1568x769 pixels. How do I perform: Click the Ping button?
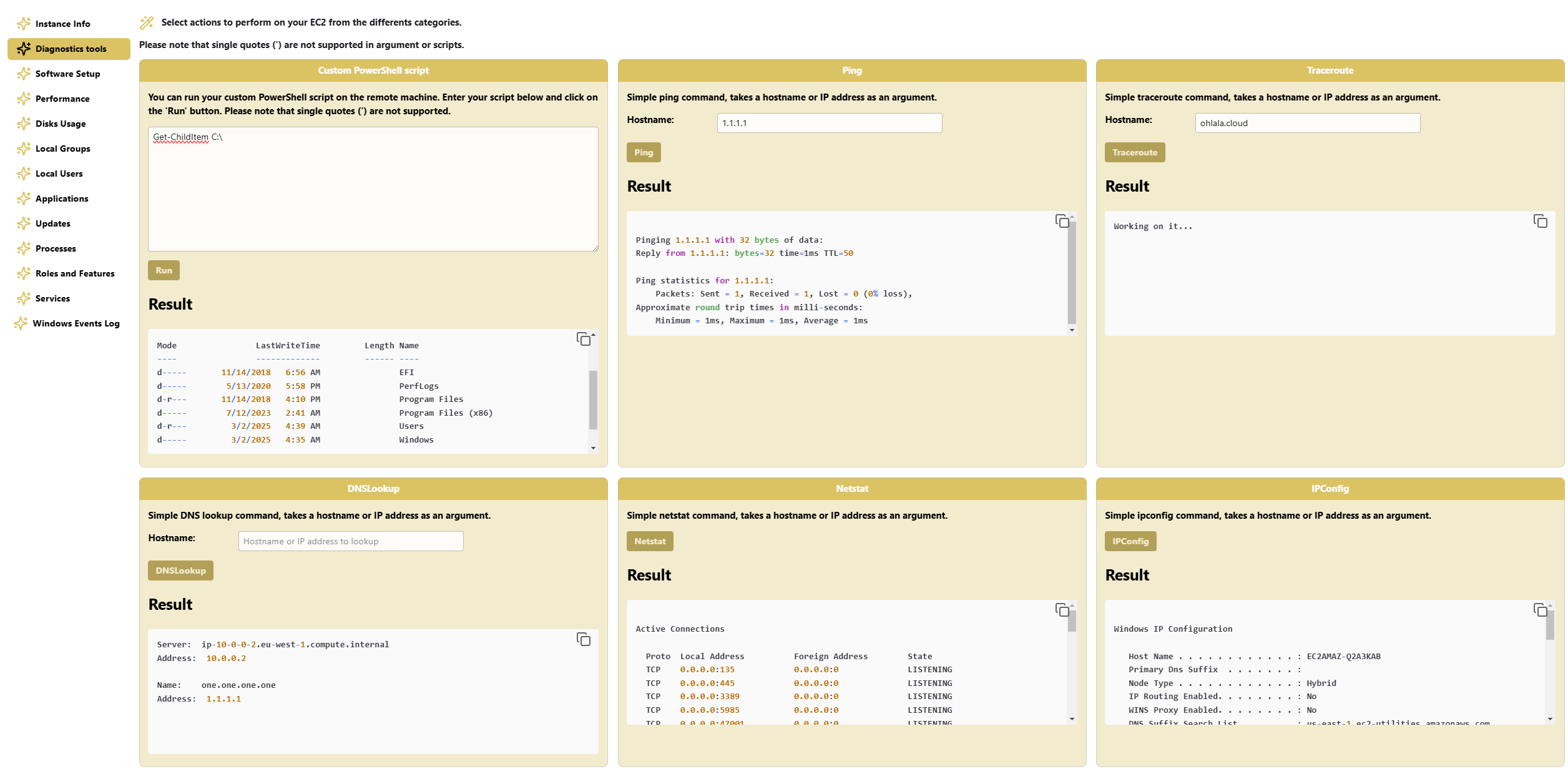pyautogui.click(x=644, y=152)
